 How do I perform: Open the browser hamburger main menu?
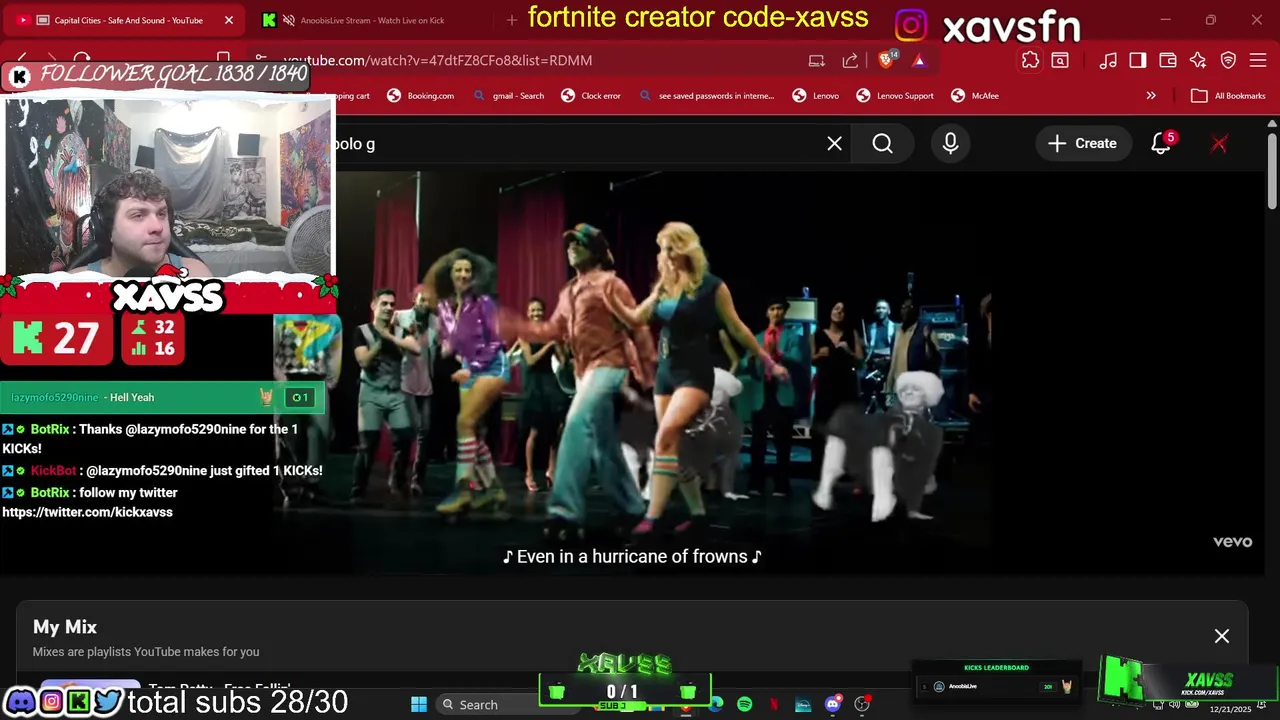coord(1258,61)
